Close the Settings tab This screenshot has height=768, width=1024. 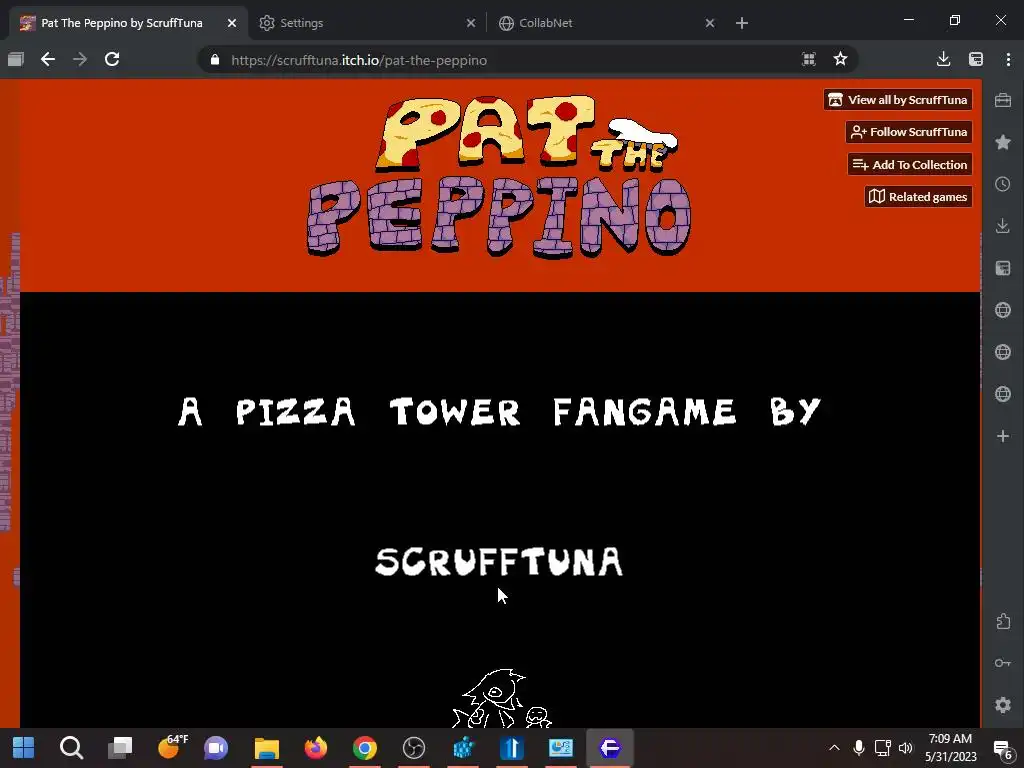coord(471,23)
